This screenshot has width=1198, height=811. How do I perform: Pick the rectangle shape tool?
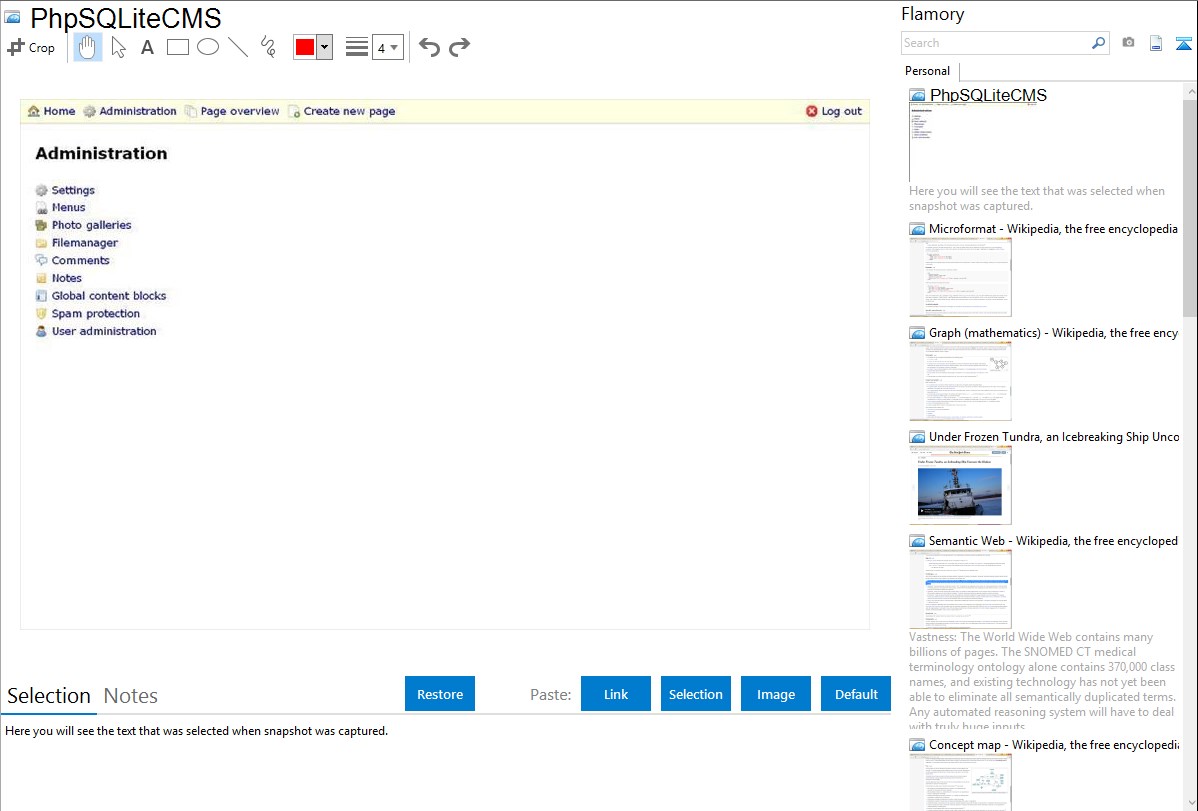click(x=177, y=47)
